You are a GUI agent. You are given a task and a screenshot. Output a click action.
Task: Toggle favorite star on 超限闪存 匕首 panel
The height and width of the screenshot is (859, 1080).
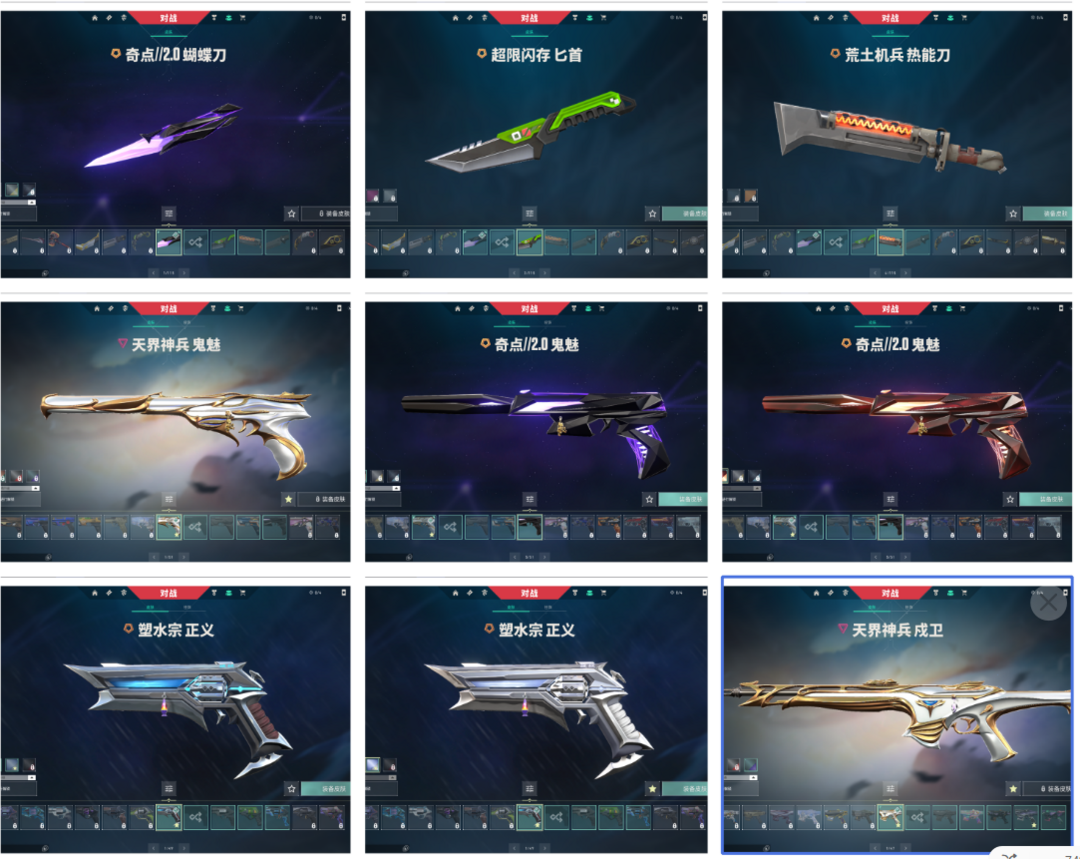pyautogui.click(x=652, y=214)
